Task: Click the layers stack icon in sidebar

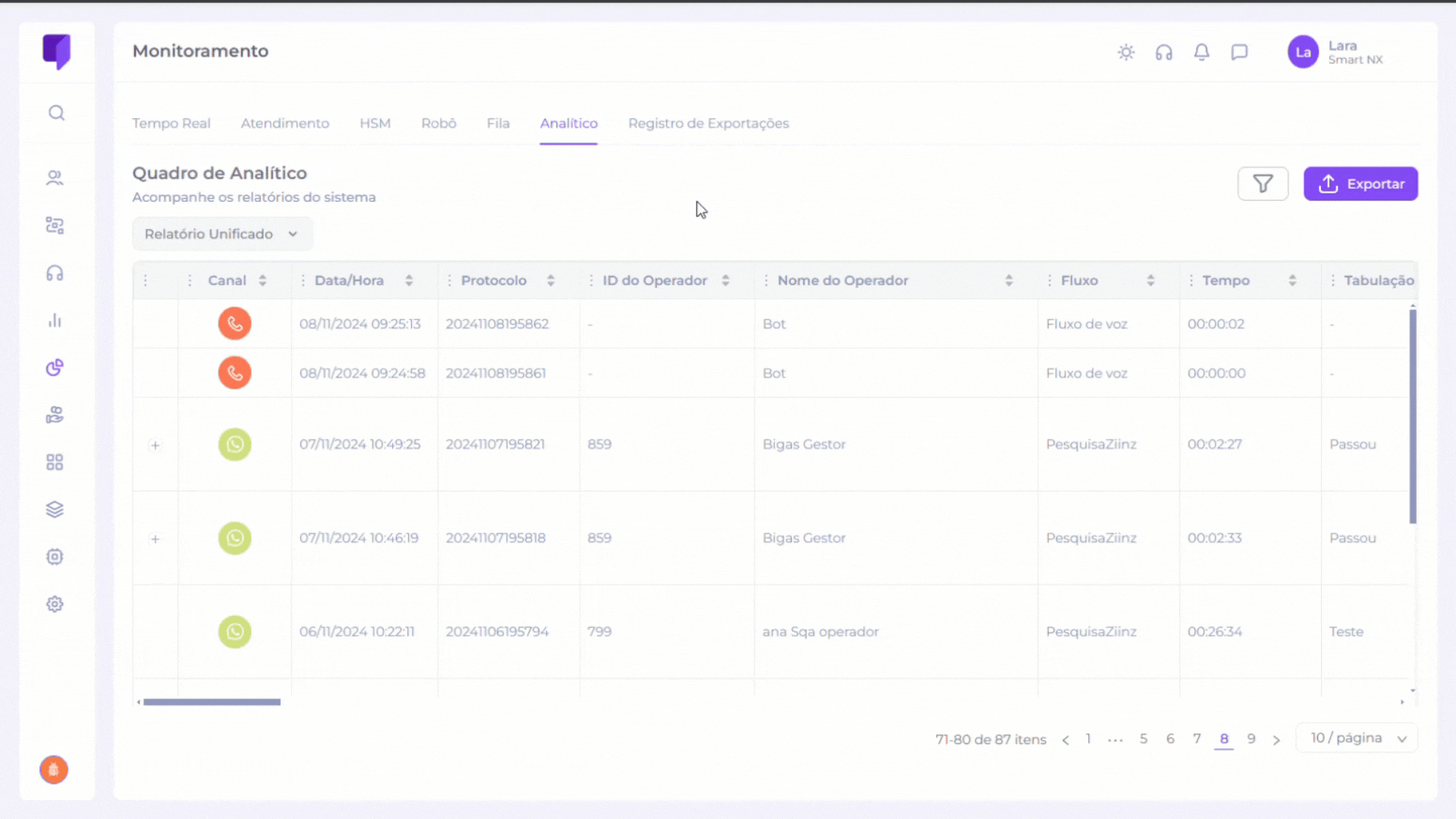Action: pyautogui.click(x=55, y=510)
